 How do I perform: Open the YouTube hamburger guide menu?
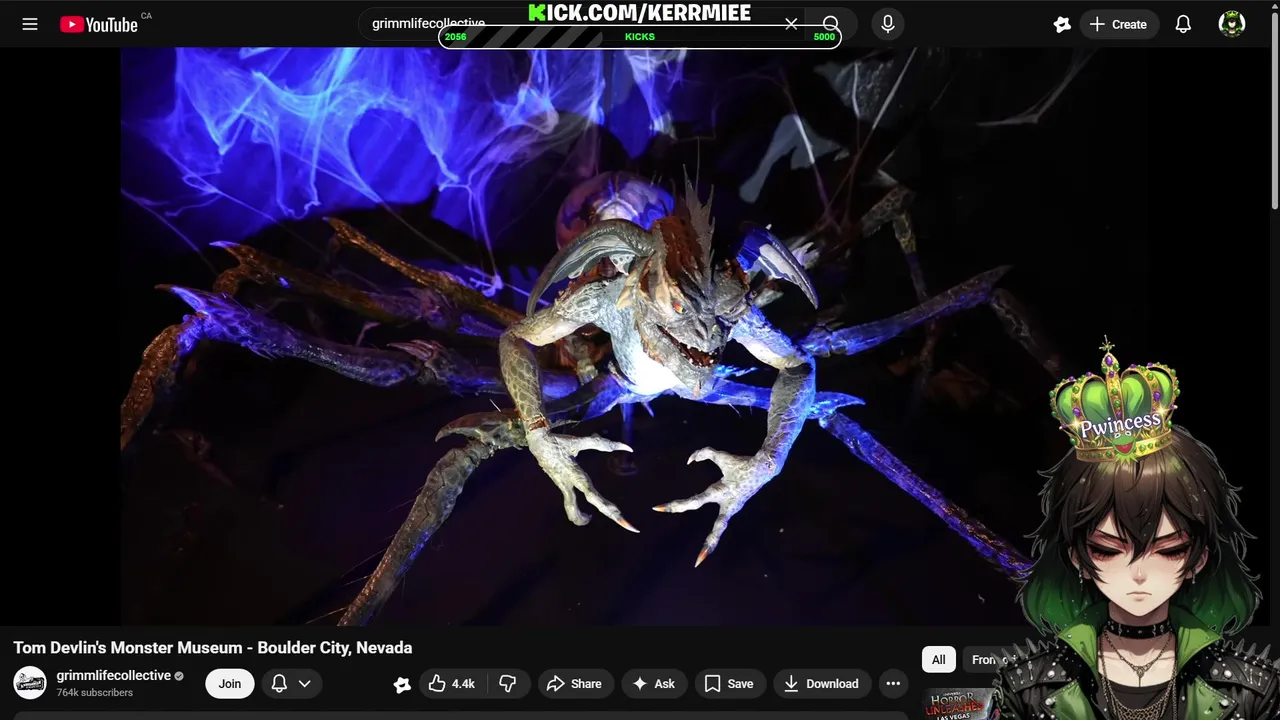click(30, 24)
